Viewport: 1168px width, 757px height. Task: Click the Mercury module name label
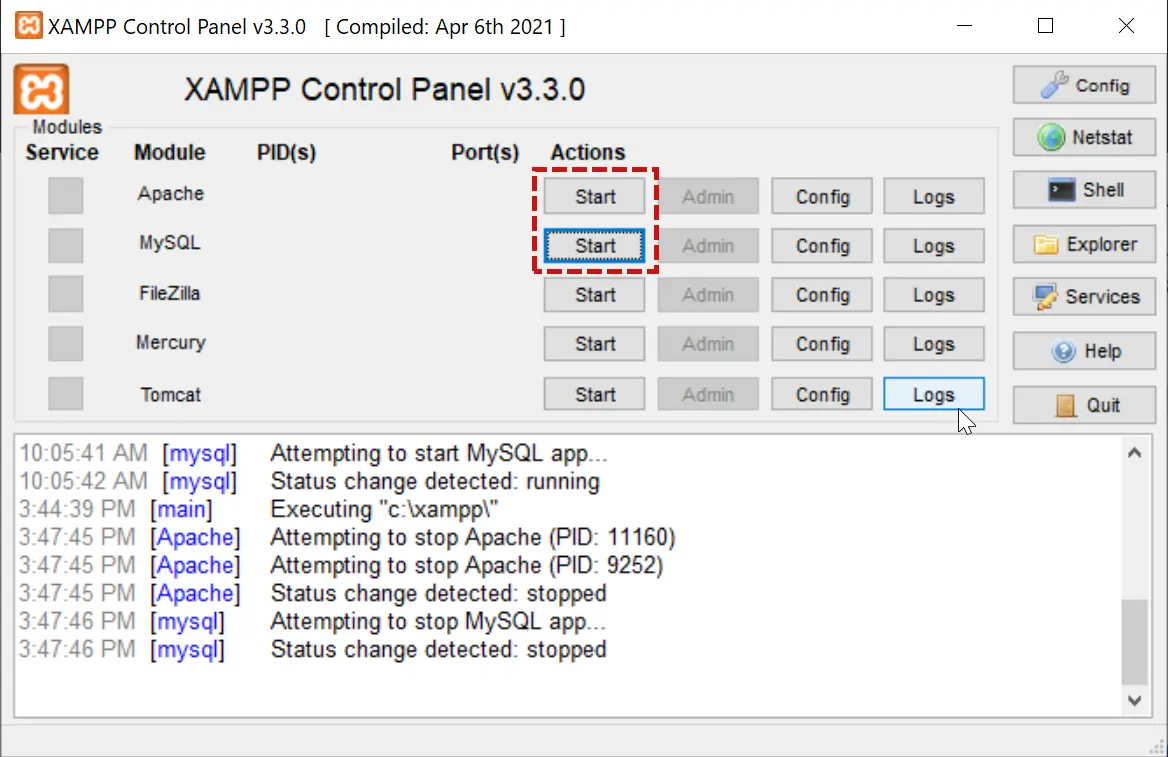[x=171, y=343]
